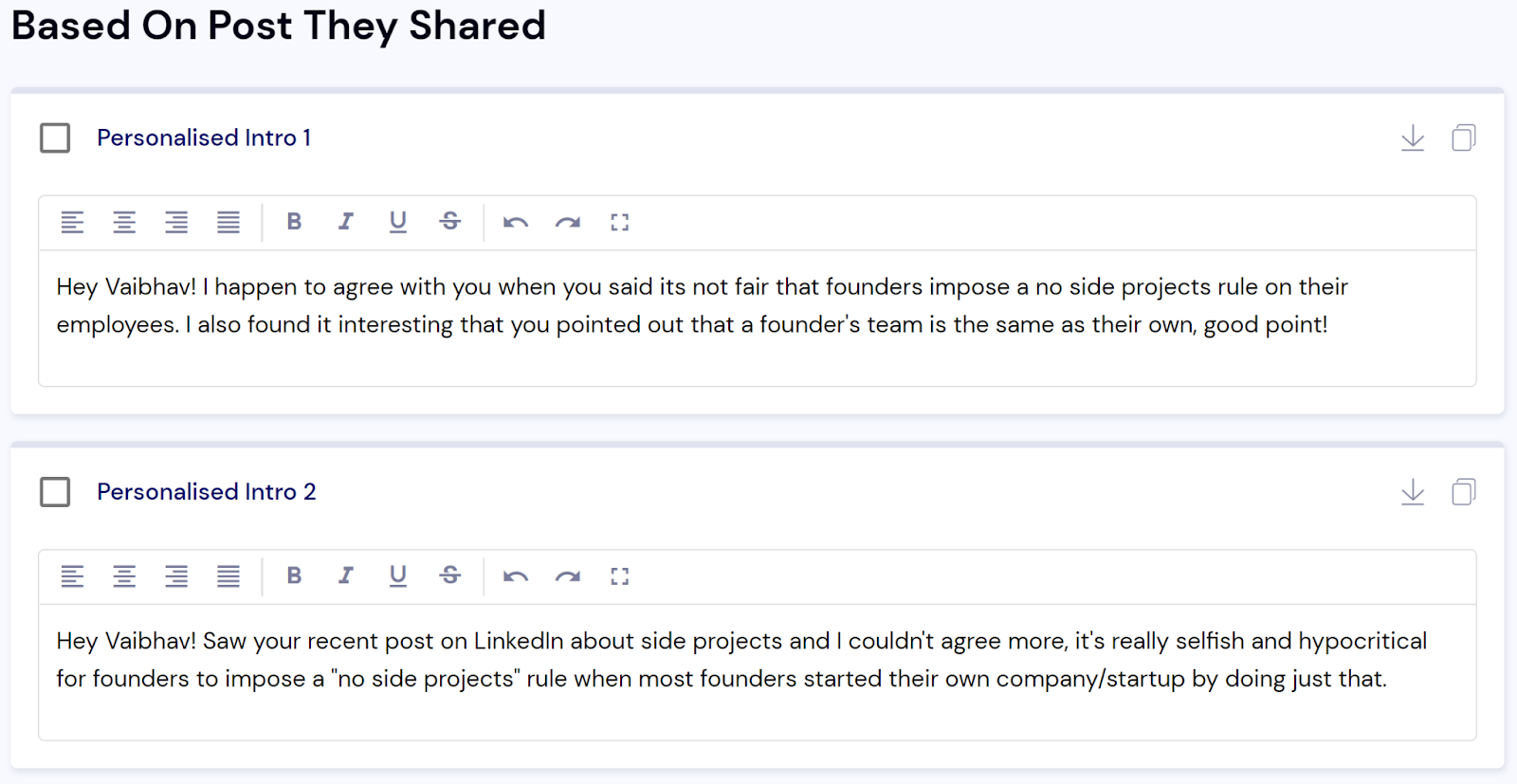Copy Personalised Intro 1 text
Image resolution: width=1517 pixels, height=784 pixels.
coord(1463,138)
